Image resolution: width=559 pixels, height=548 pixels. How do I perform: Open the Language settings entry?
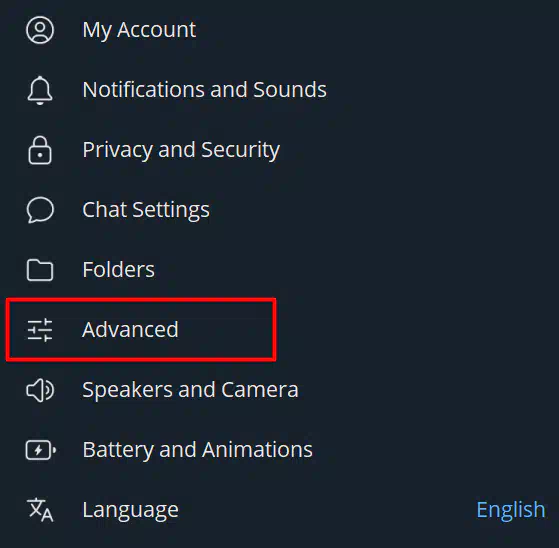[280, 509]
